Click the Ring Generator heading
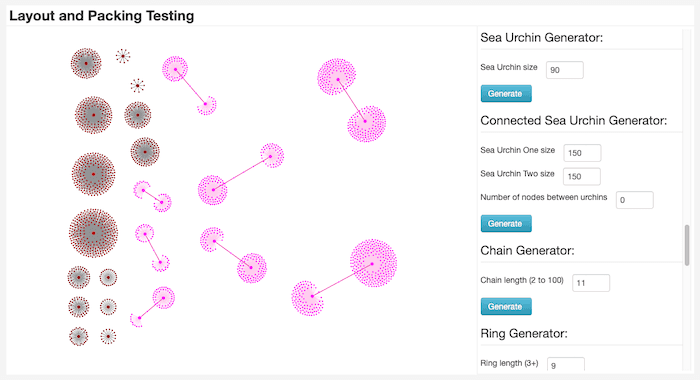This screenshot has height=380, width=700. tap(524, 334)
